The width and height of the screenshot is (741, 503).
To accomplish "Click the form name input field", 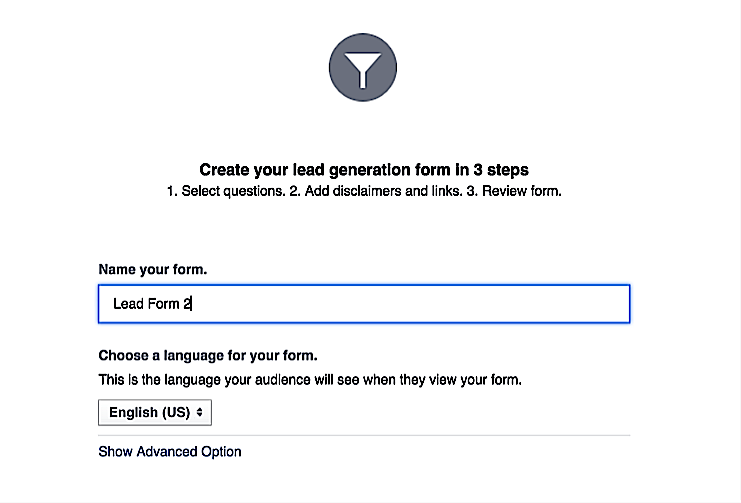I will click(x=364, y=304).
